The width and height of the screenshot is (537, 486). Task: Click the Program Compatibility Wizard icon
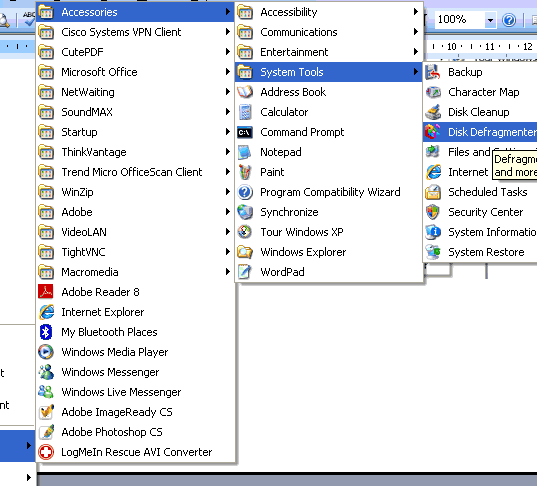(245, 192)
